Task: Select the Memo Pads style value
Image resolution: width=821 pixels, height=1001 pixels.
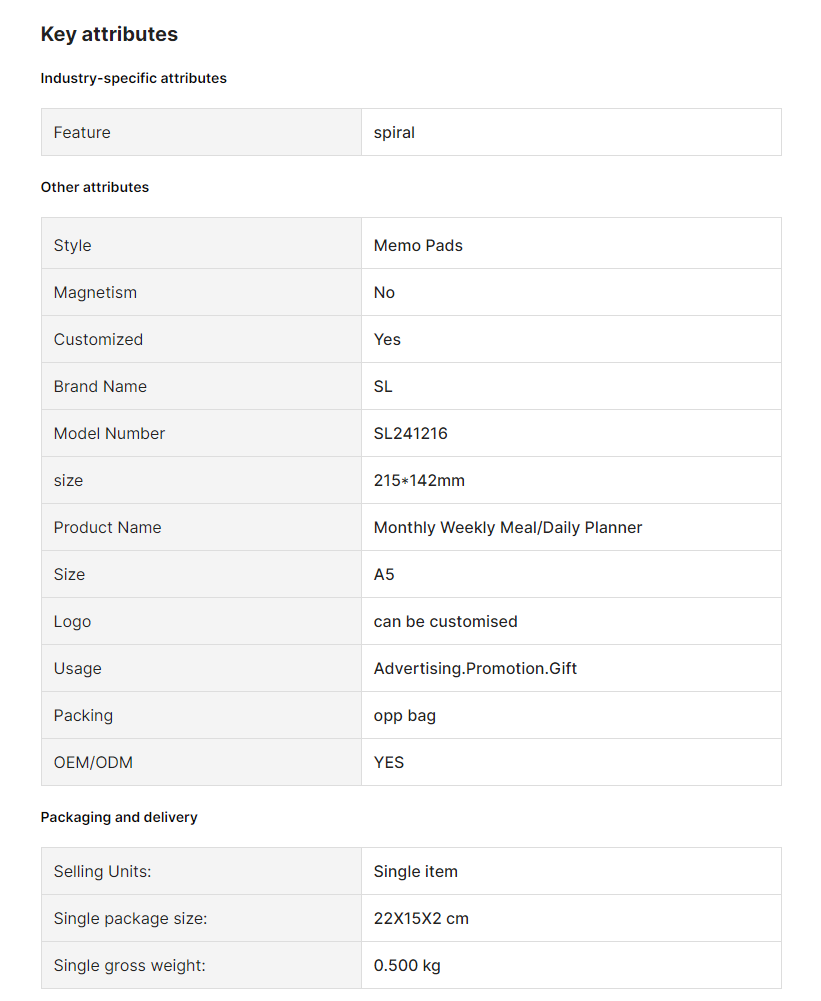Action: 418,245
